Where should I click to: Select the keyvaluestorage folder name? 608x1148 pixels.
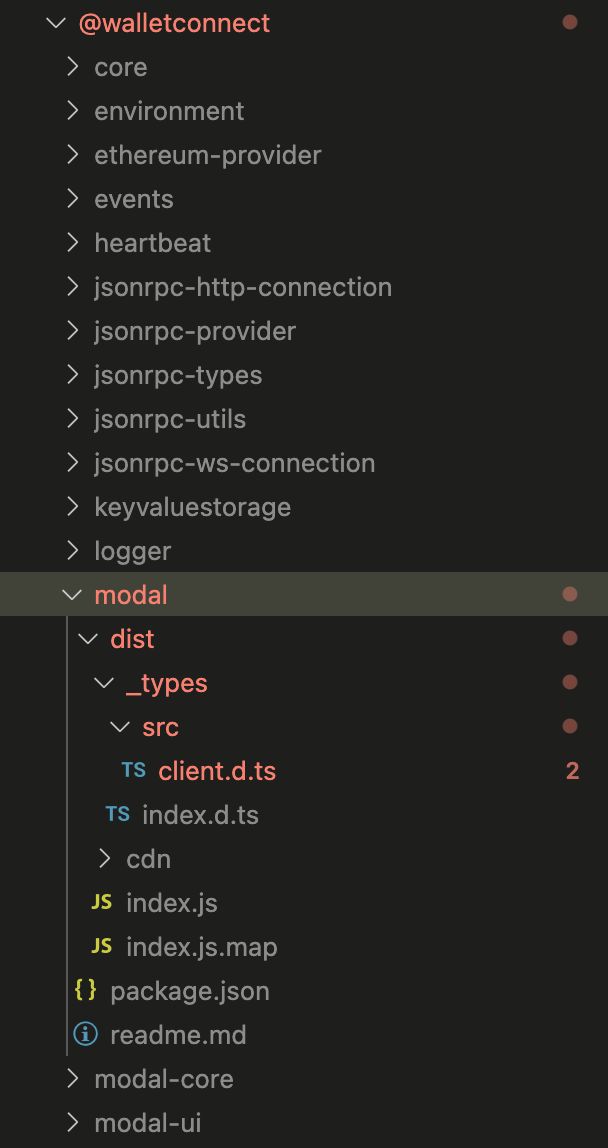point(193,507)
